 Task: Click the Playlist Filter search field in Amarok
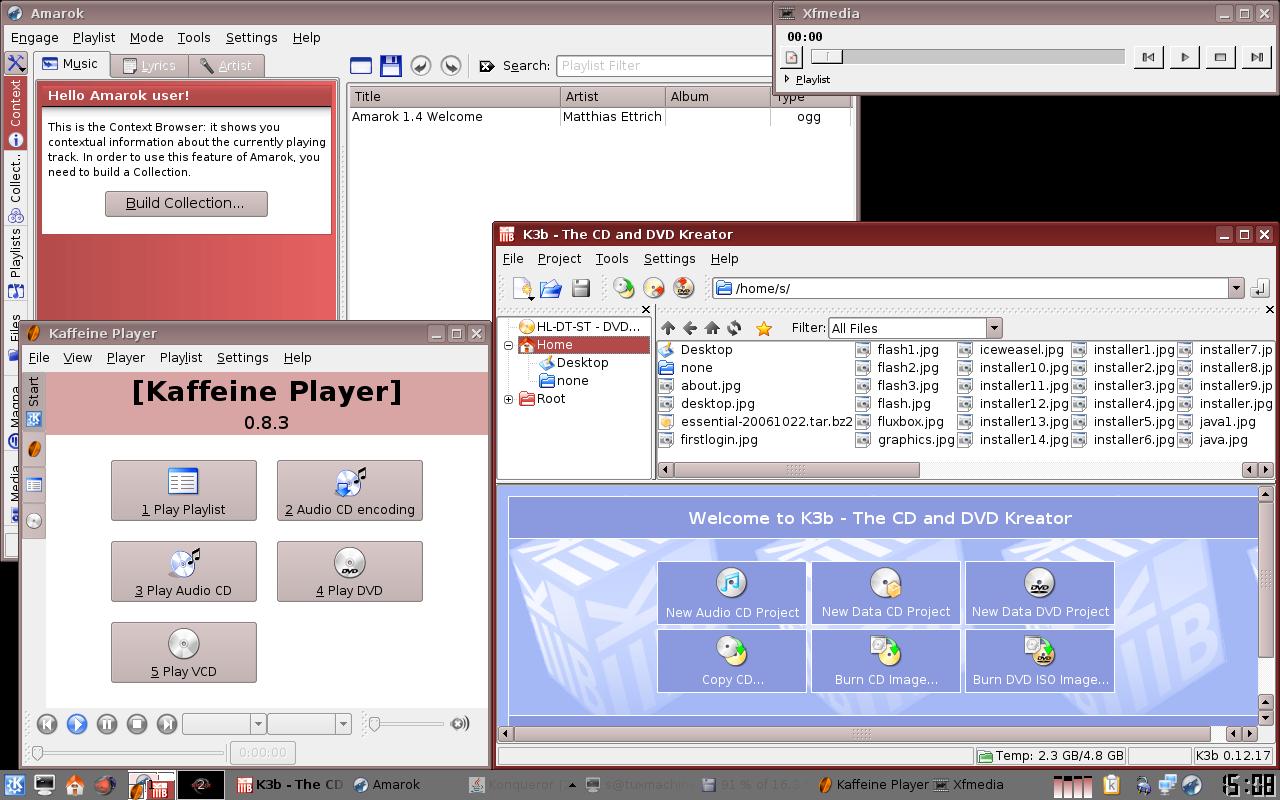point(665,66)
